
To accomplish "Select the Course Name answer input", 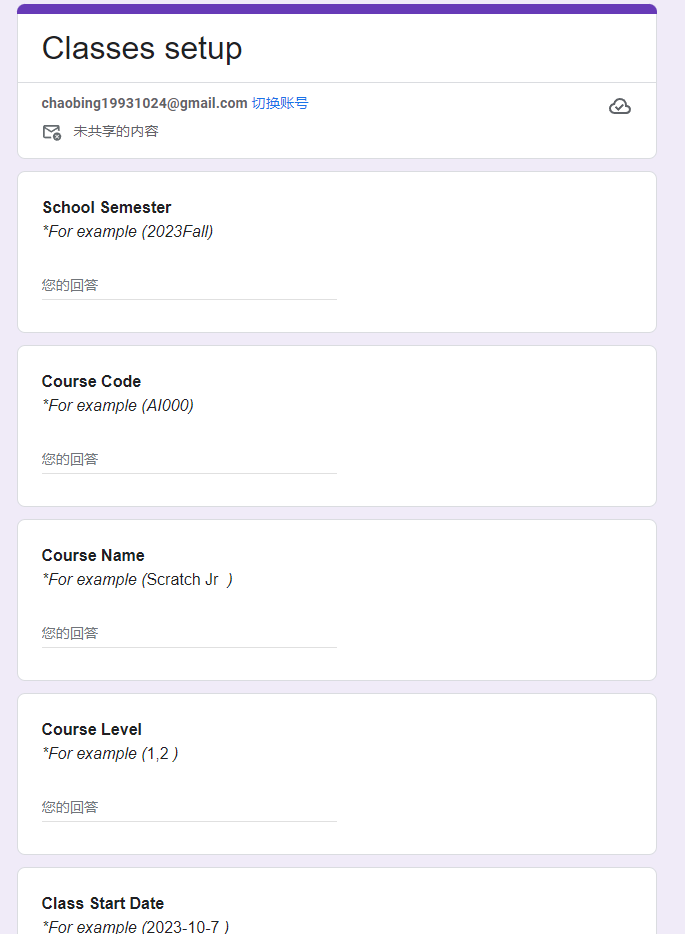I will coord(189,634).
